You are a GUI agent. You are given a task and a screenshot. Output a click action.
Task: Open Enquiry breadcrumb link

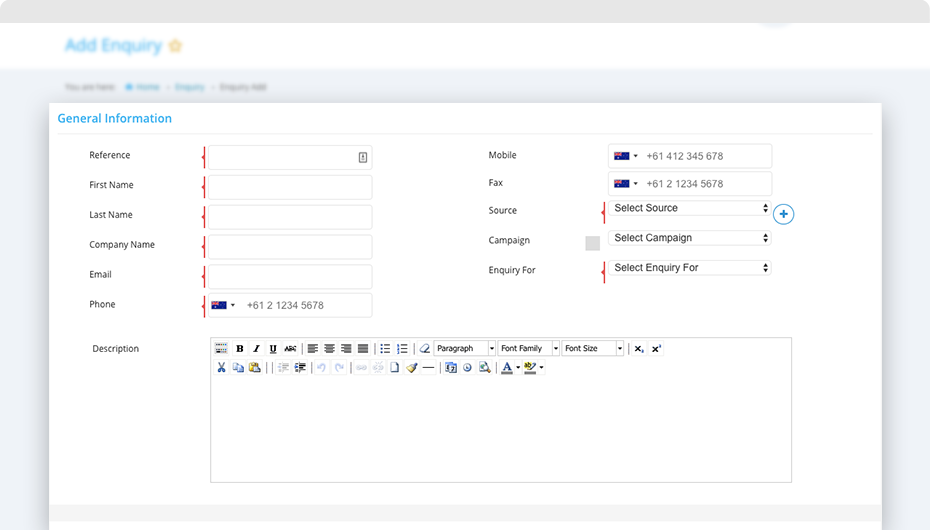click(x=189, y=87)
